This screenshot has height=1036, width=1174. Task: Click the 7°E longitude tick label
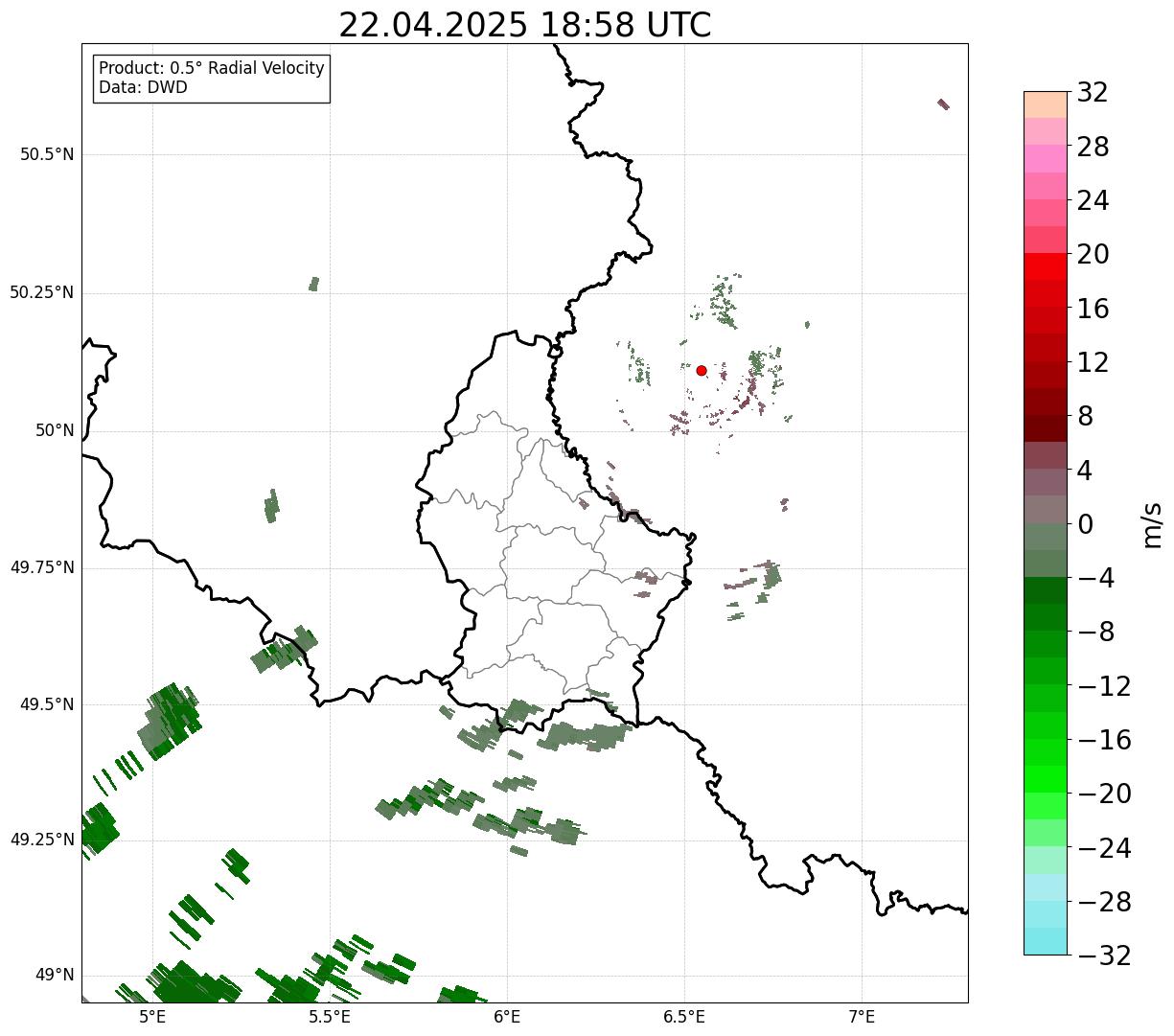tap(862, 1017)
